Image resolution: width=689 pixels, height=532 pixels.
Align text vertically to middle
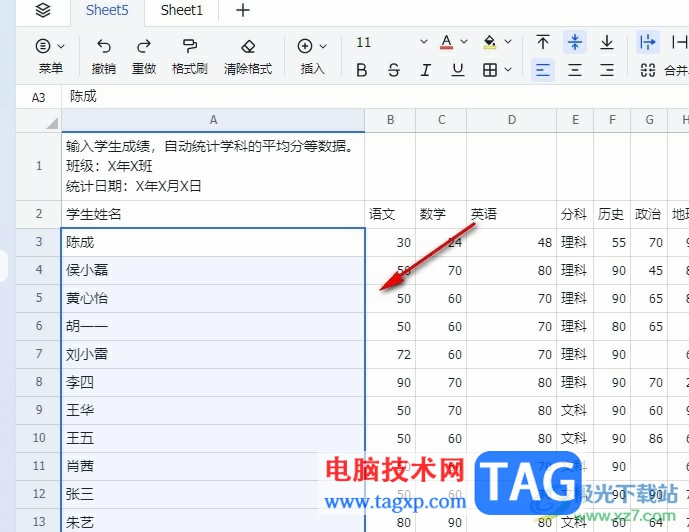coord(575,42)
